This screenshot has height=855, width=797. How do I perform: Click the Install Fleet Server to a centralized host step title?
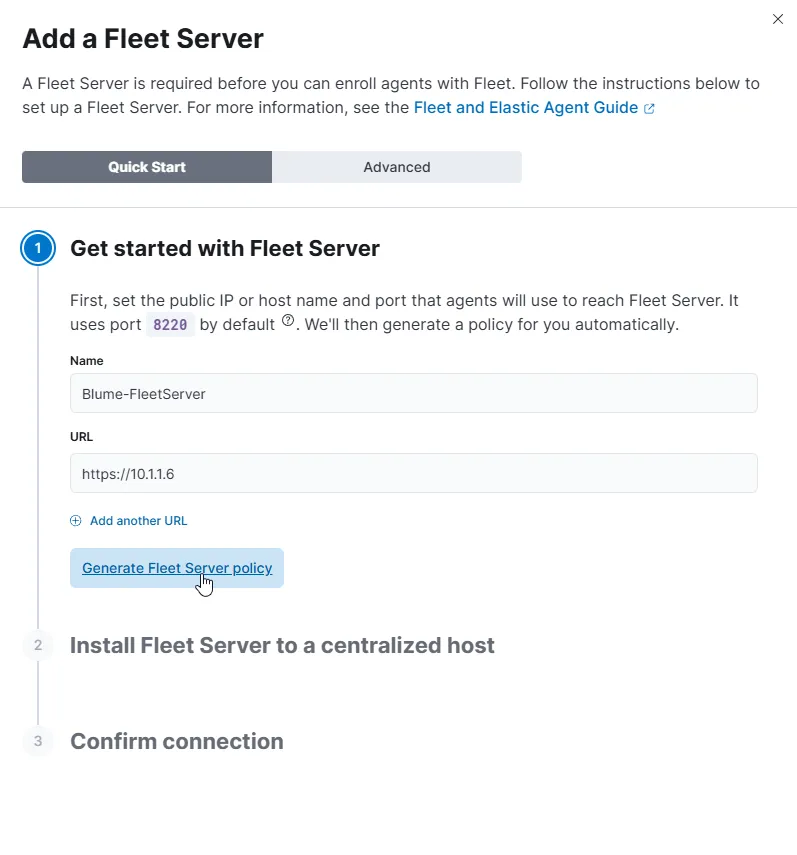tap(282, 645)
